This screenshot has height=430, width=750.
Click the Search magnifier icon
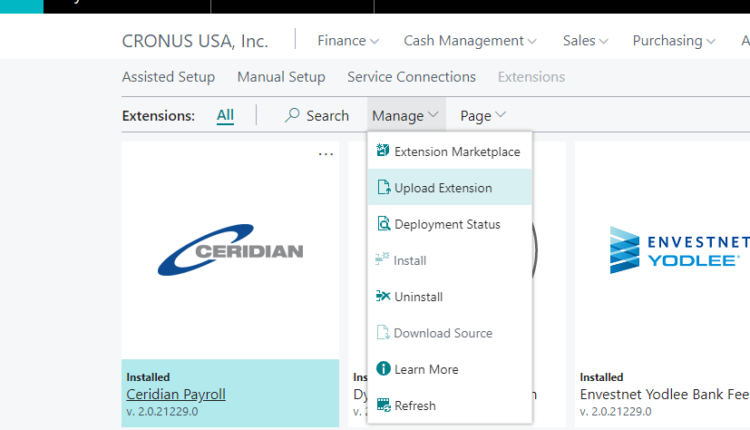[292, 116]
